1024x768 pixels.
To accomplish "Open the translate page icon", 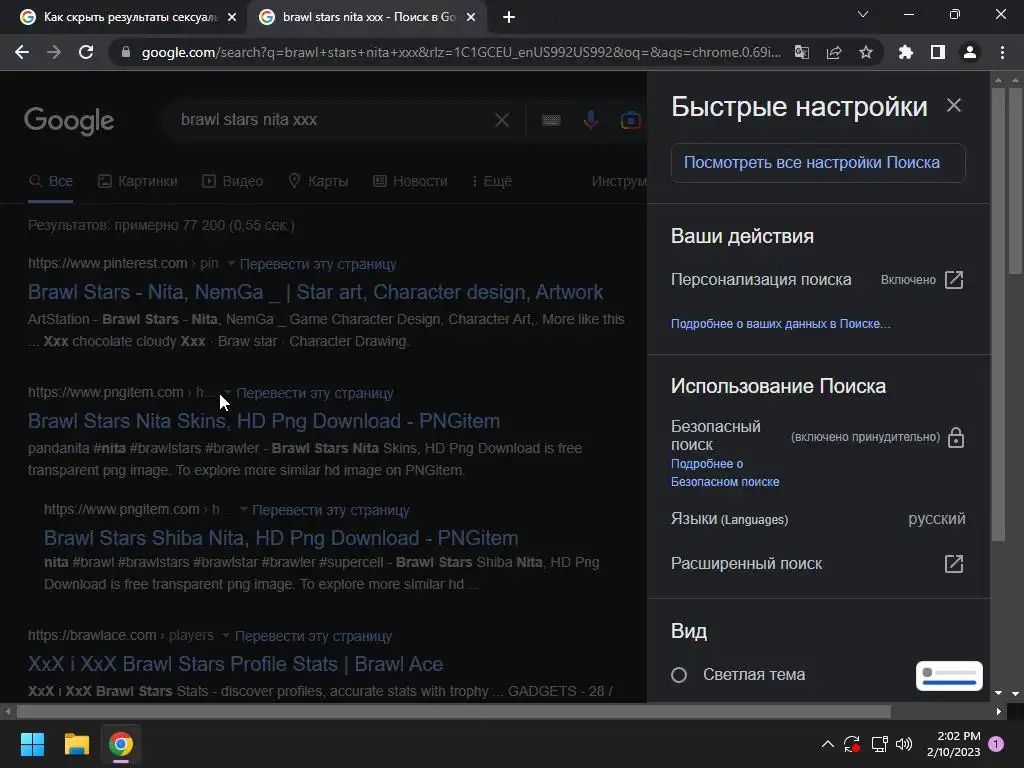I will (801, 52).
